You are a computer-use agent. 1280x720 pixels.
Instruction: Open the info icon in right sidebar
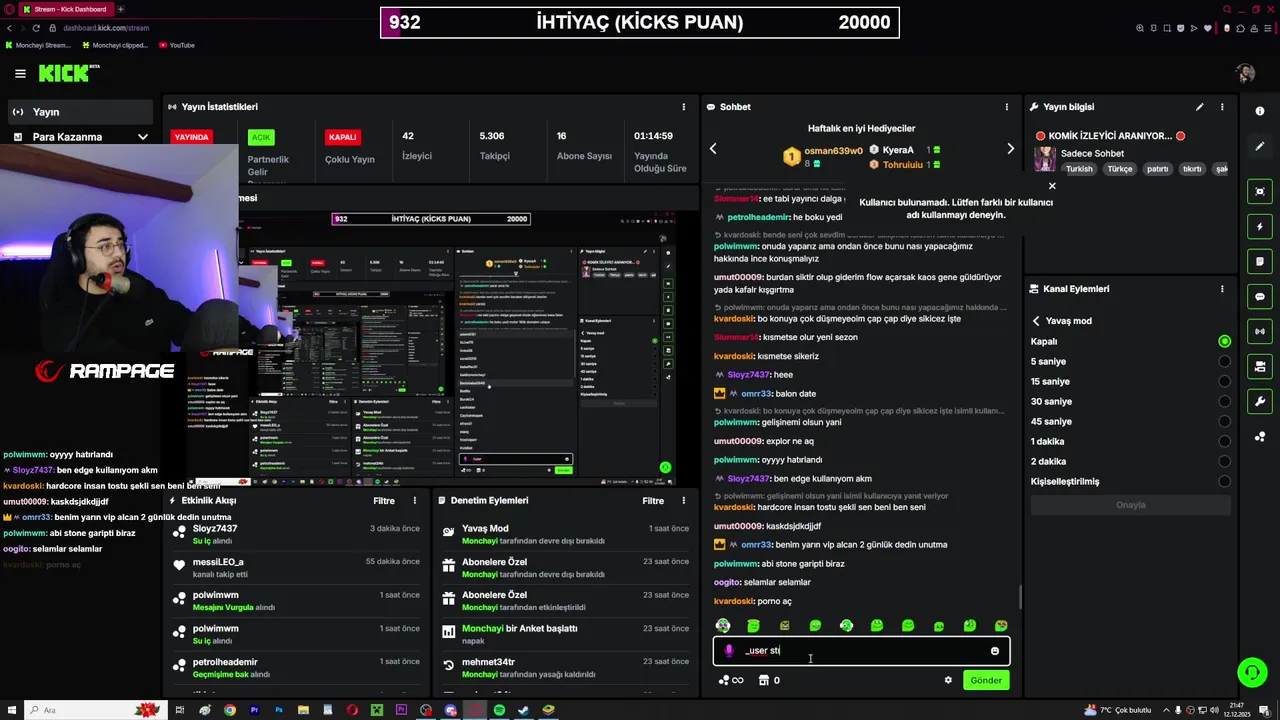click(x=1260, y=111)
